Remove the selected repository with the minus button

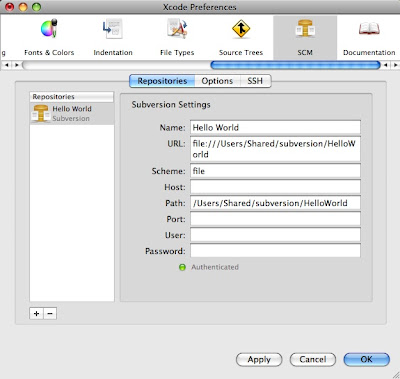tap(50, 313)
